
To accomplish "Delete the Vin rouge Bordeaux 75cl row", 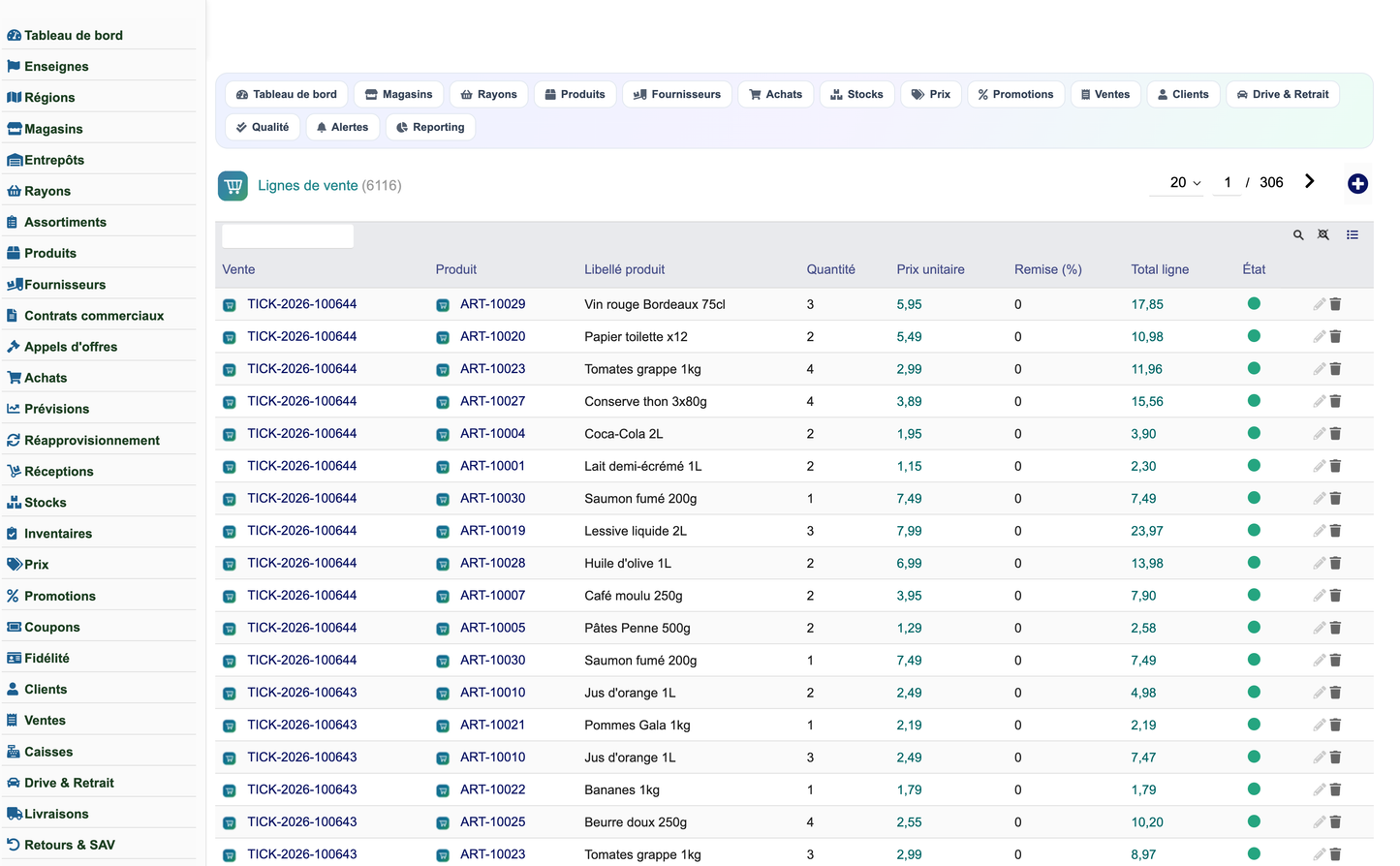I will pos(1335,304).
